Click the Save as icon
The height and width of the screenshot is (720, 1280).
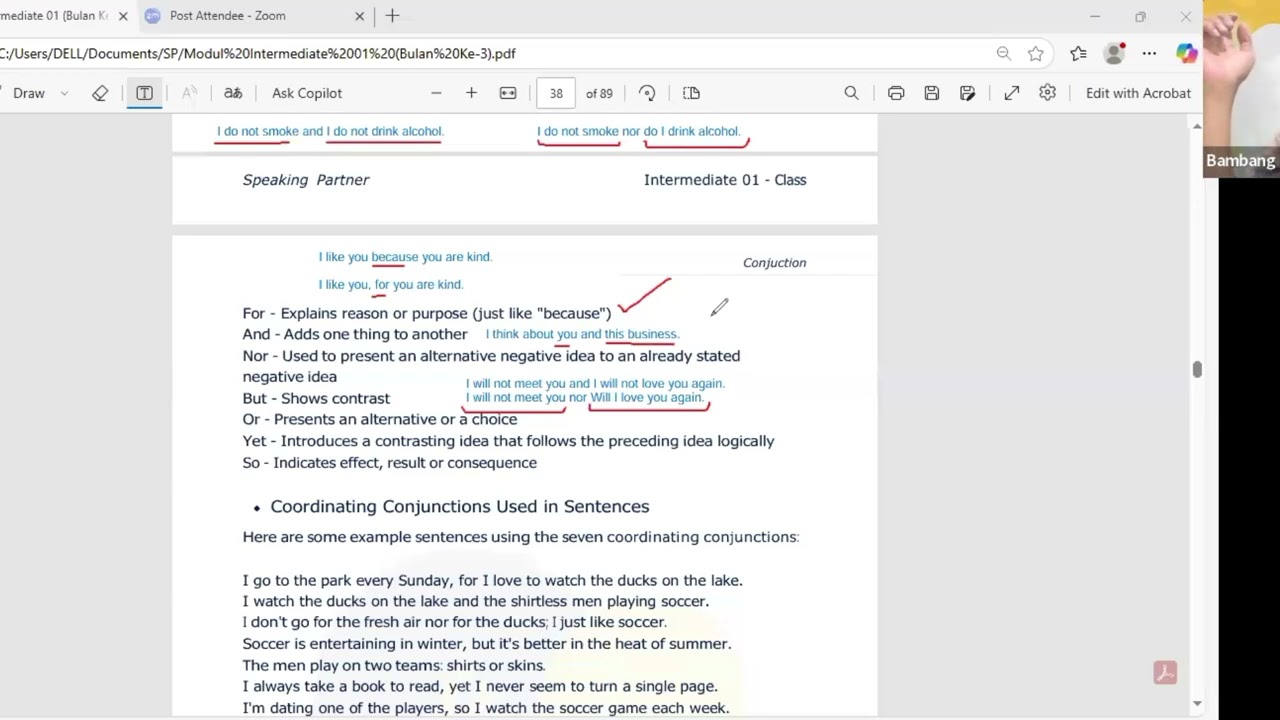click(967, 93)
